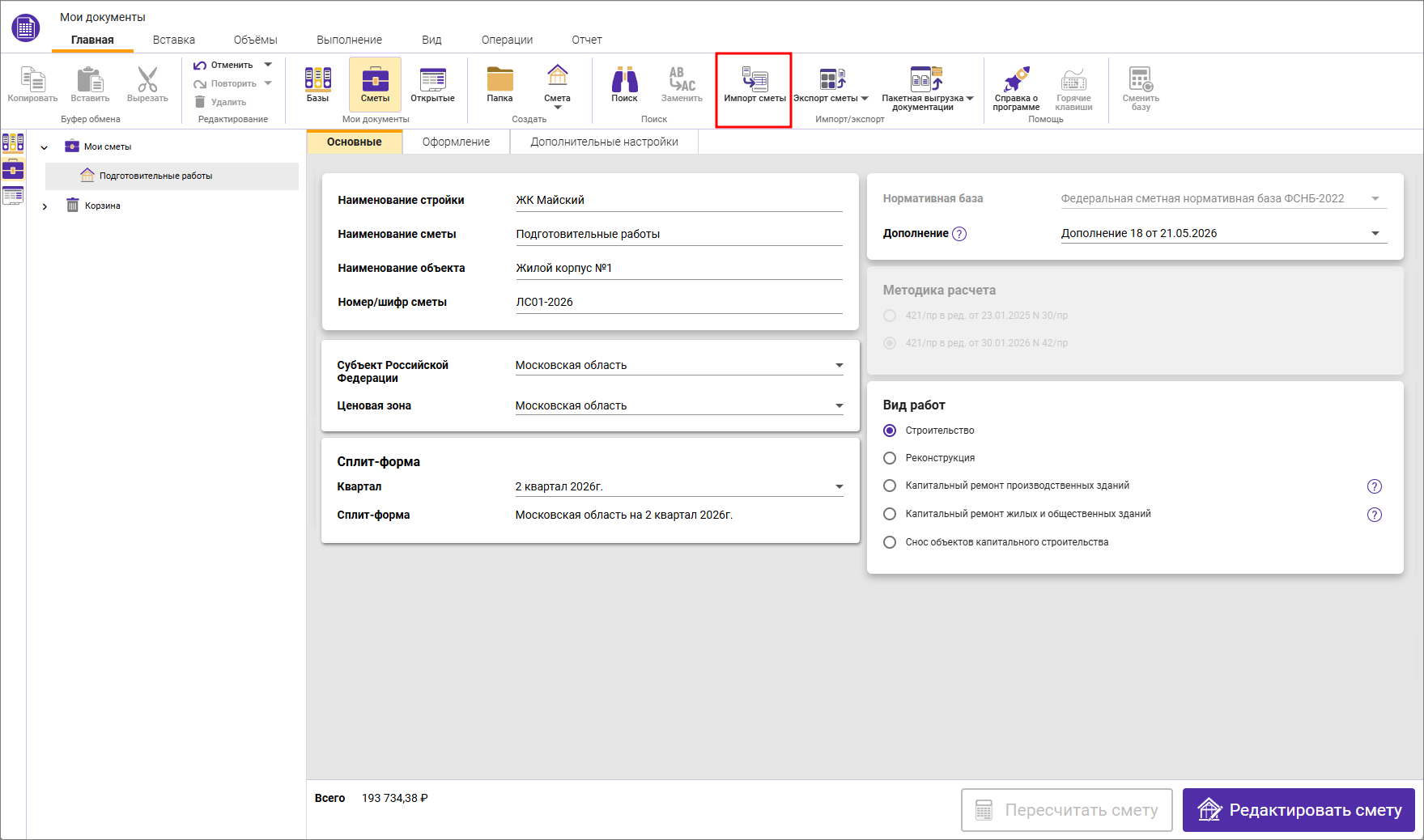
Task: Open the Базы databases icon
Action: [317, 78]
